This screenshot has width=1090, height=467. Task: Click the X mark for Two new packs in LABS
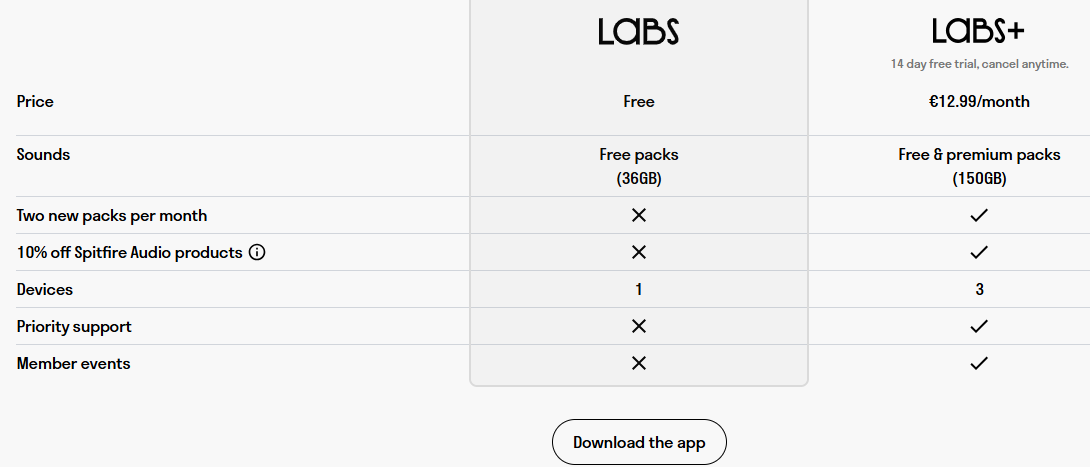tap(639, 215)
